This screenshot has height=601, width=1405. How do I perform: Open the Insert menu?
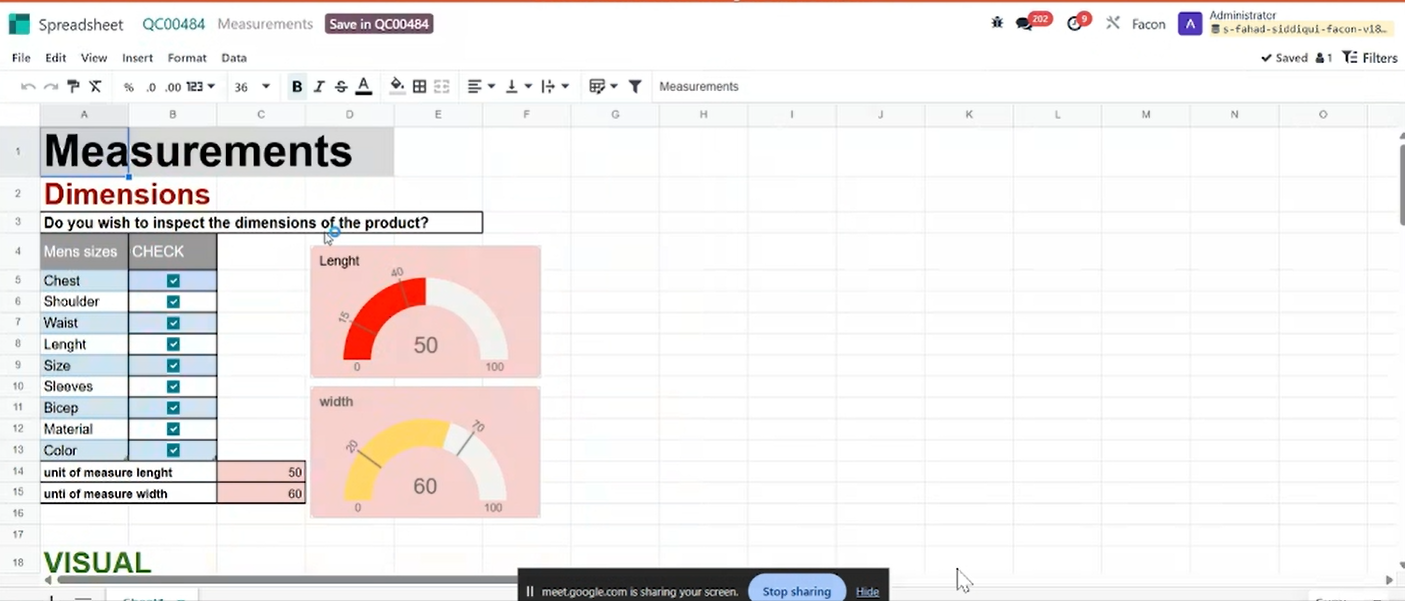coord(138,58)
